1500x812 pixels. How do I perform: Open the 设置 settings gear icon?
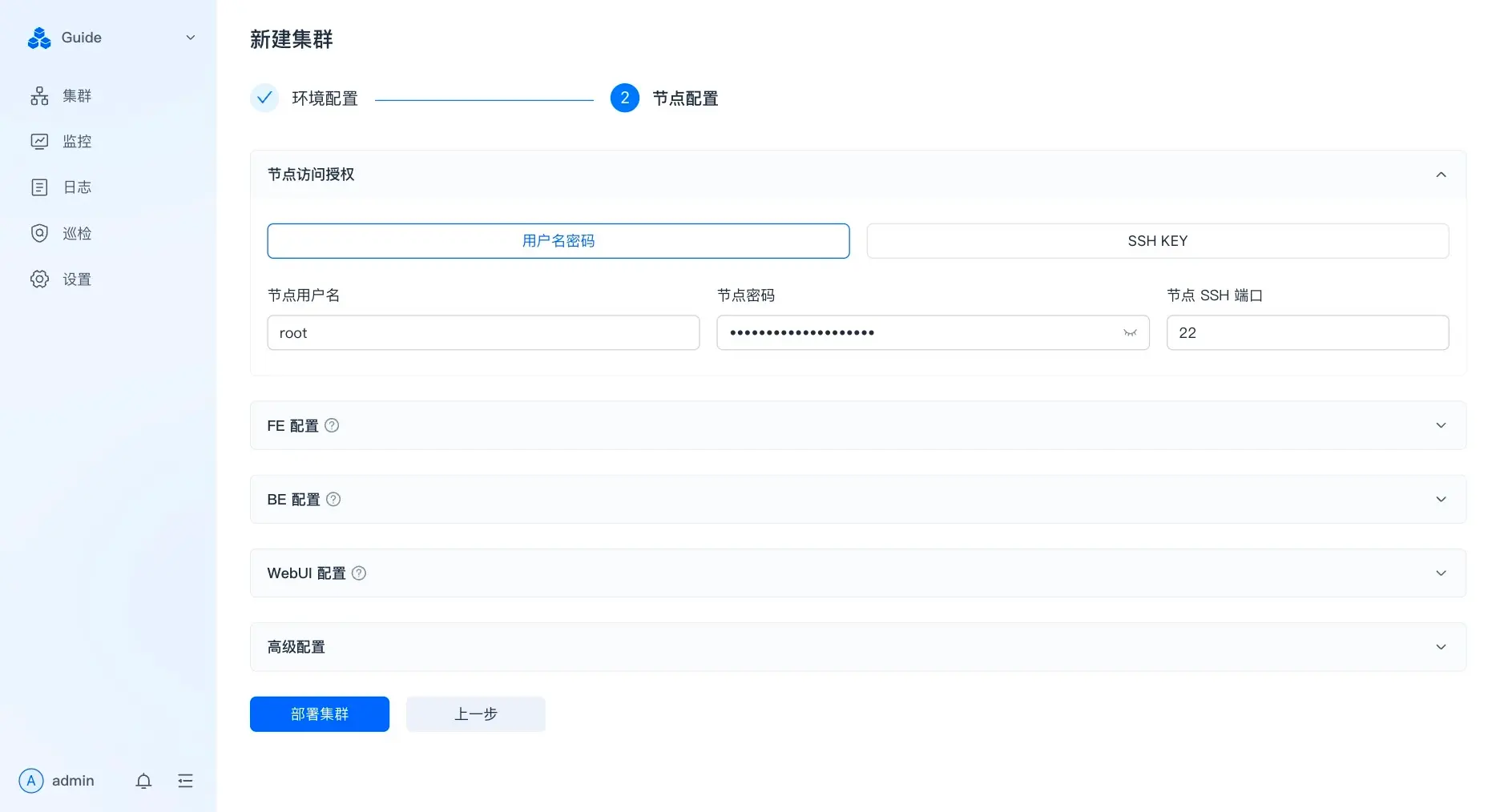click(x=39, y=279)
